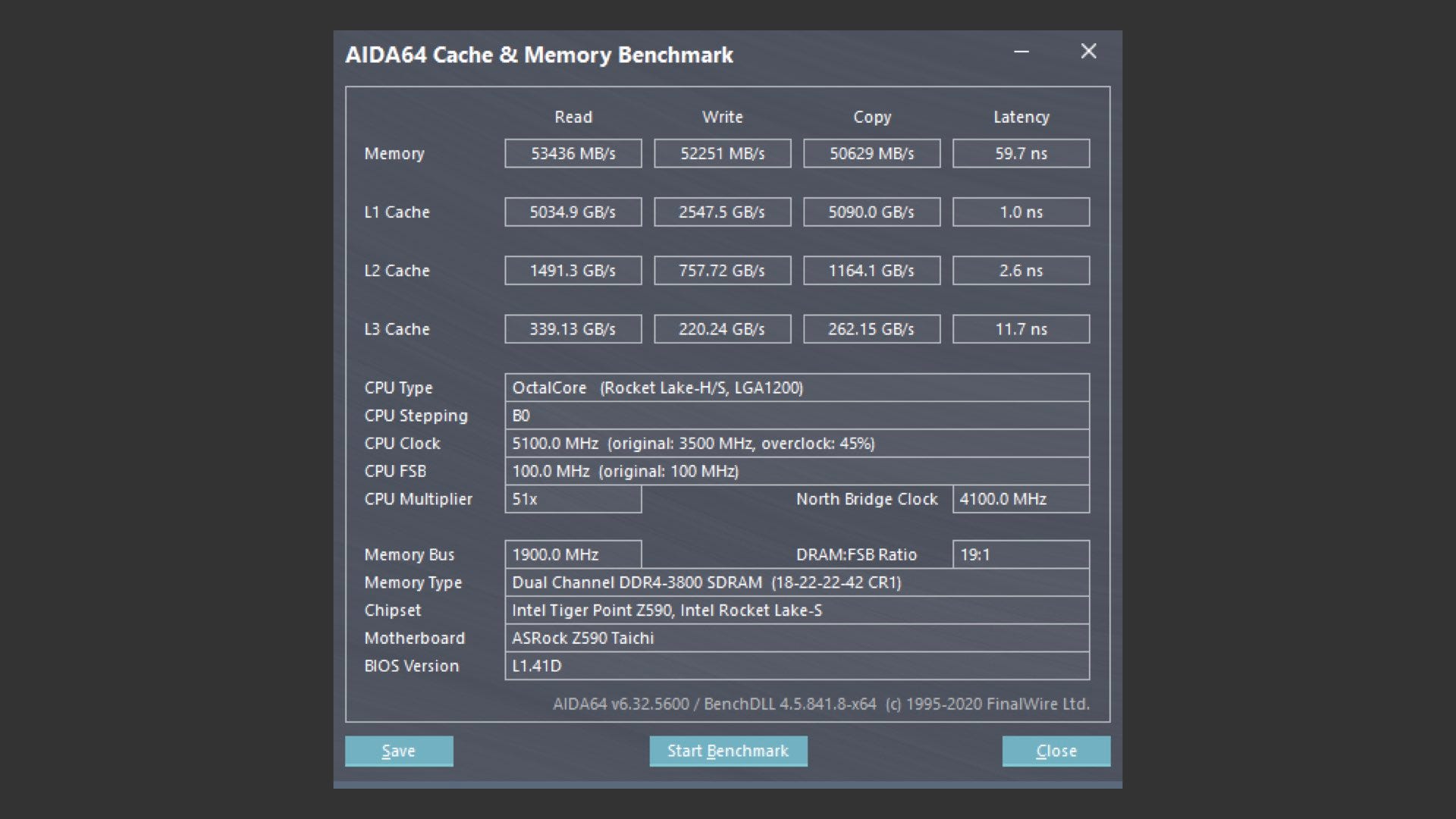Click the Close button at bottom
Viewport: 1456px width, 819px height.
pyautogui.click(x=1056, y=751)
